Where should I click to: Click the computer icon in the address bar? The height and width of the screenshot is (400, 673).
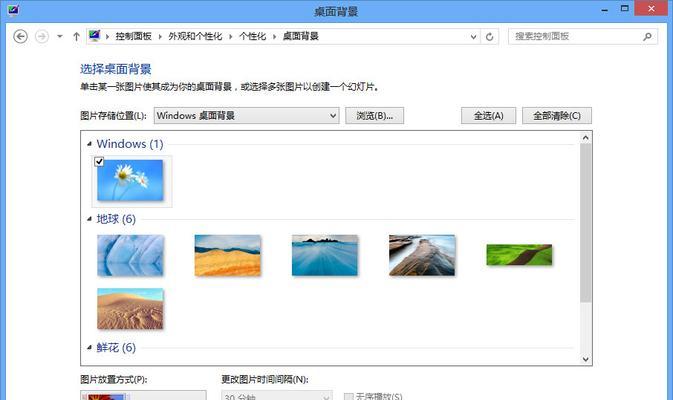click(94, 36)
